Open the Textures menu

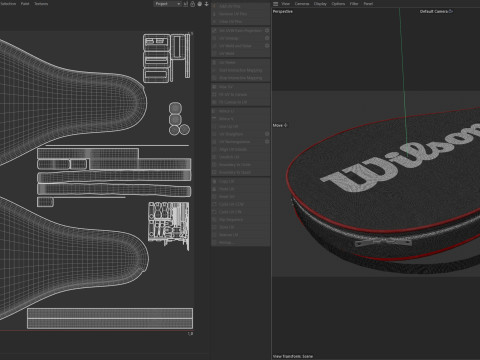tap(41, 4)
